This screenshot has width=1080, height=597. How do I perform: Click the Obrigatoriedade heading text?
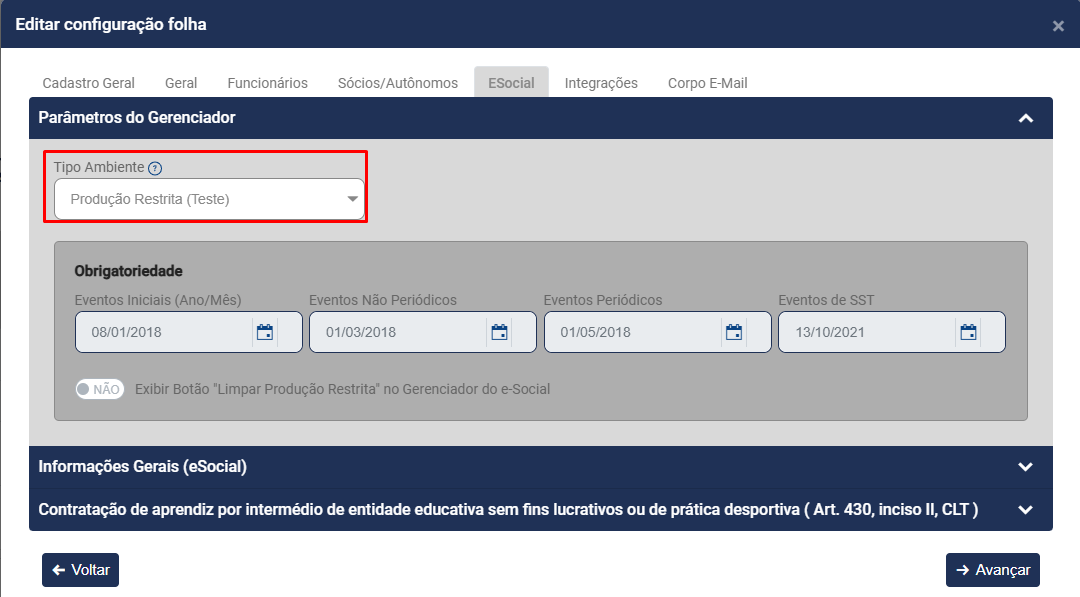(128, 271)
